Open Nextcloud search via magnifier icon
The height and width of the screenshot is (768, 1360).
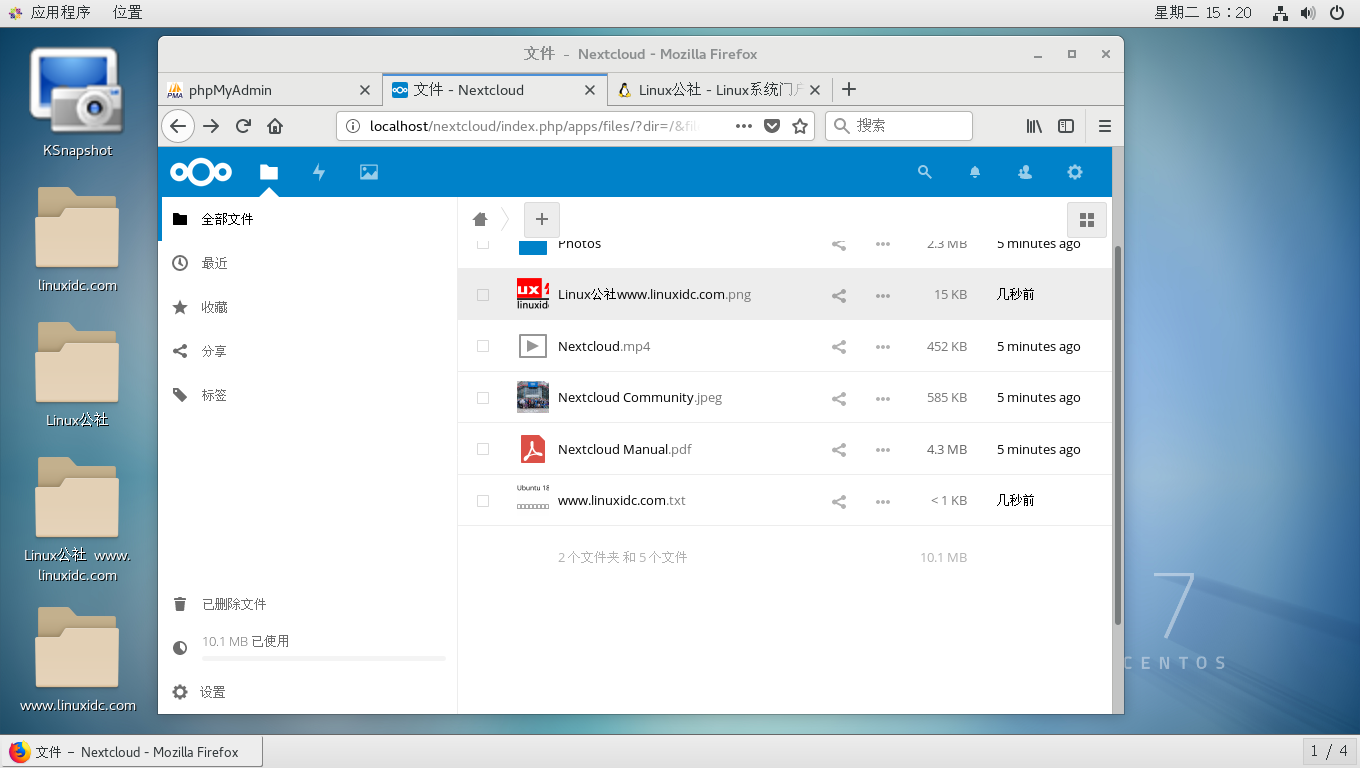tap(924, 172)
